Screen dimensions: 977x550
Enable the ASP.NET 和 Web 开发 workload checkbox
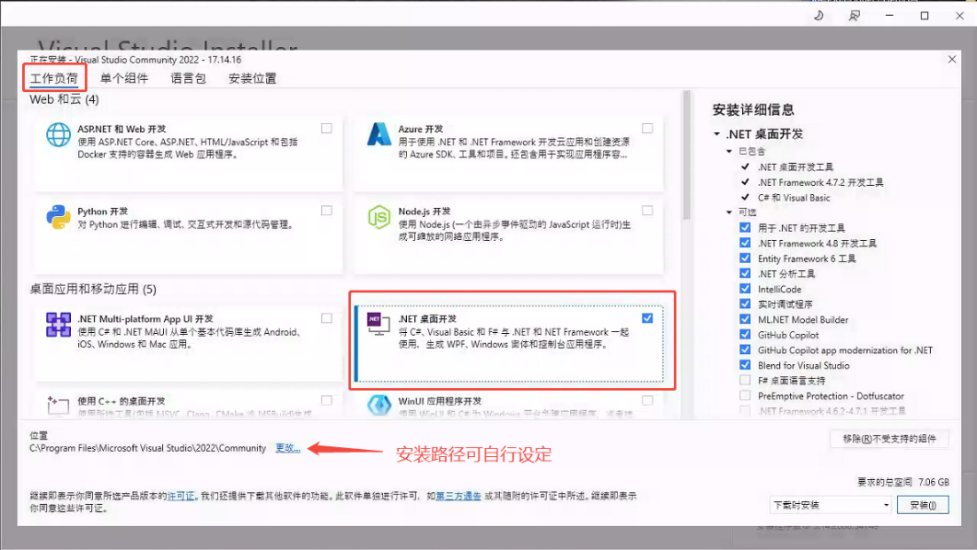pyautogui.click(x=326, y=128)
